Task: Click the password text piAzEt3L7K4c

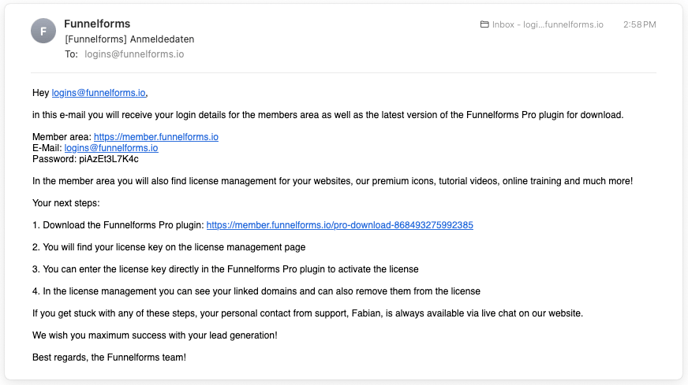Action: click(x=108, y=159)
